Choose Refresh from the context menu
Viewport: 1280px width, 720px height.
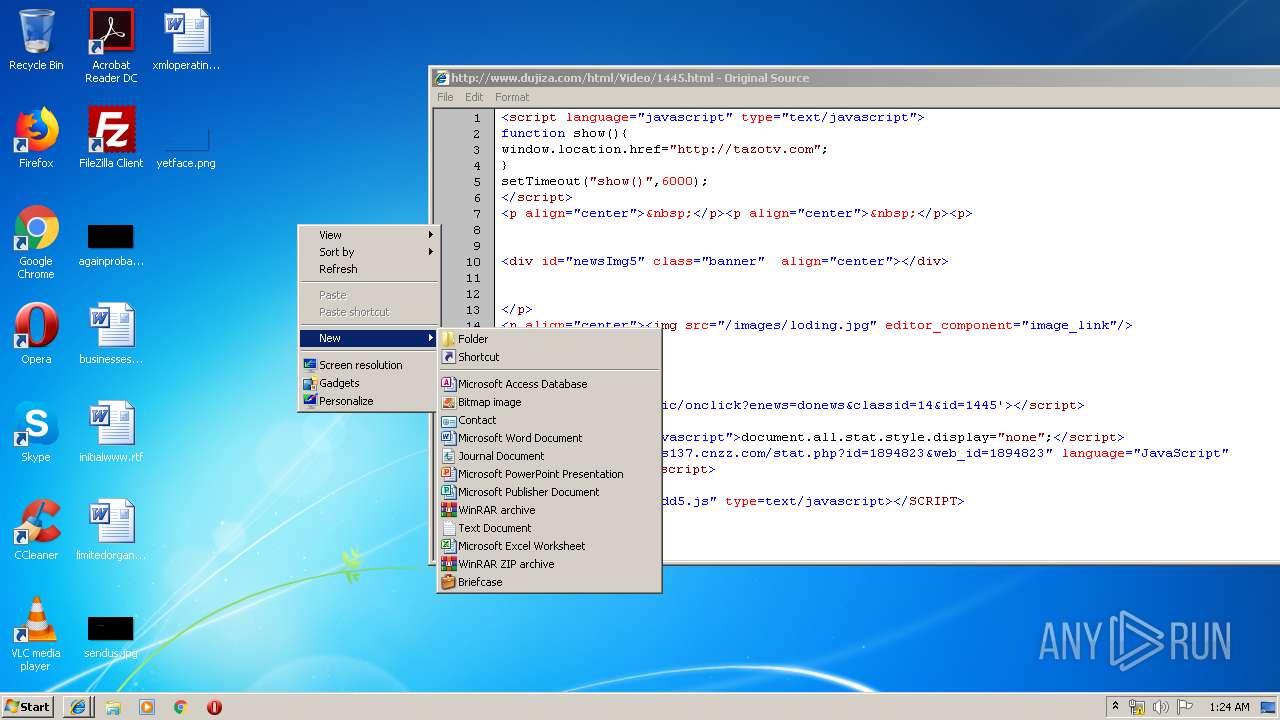(x=369, y=269)
